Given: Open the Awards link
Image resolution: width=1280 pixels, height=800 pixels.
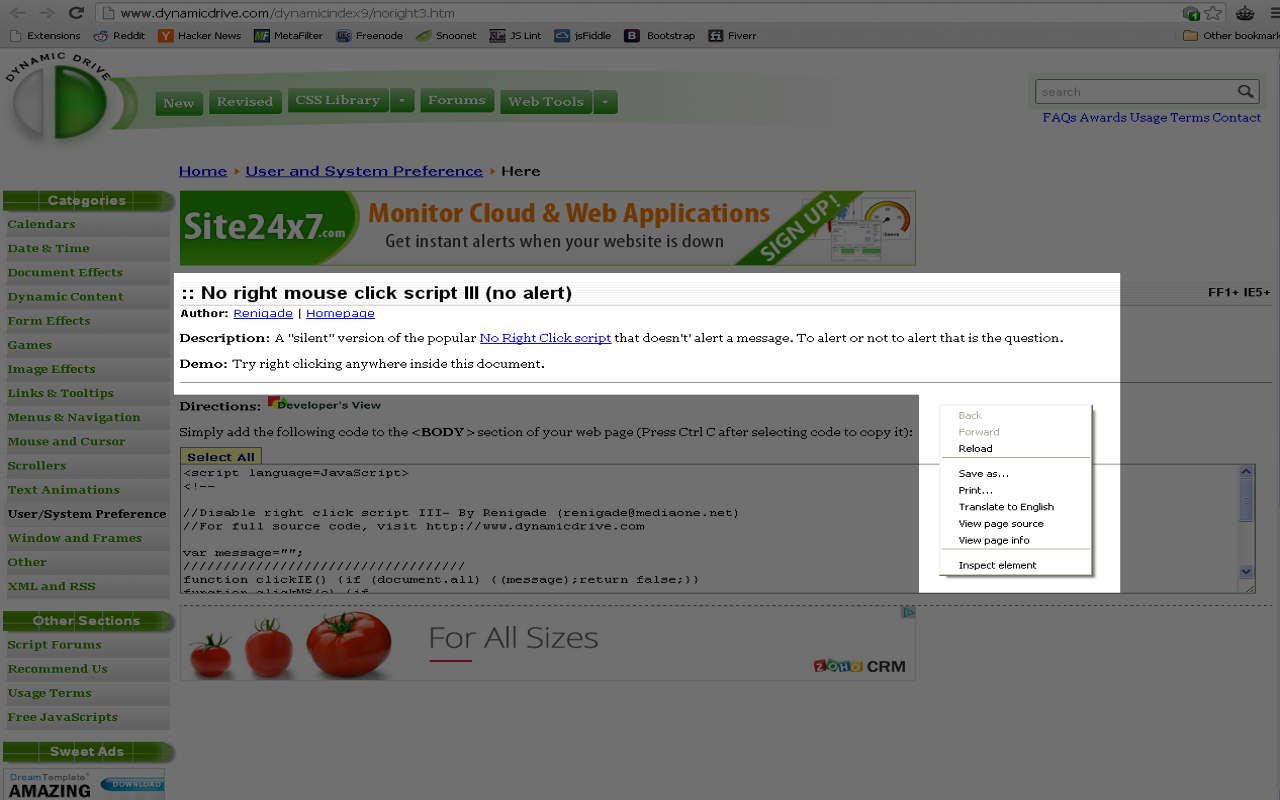Looking at the screenshot, I should 1103,118.
